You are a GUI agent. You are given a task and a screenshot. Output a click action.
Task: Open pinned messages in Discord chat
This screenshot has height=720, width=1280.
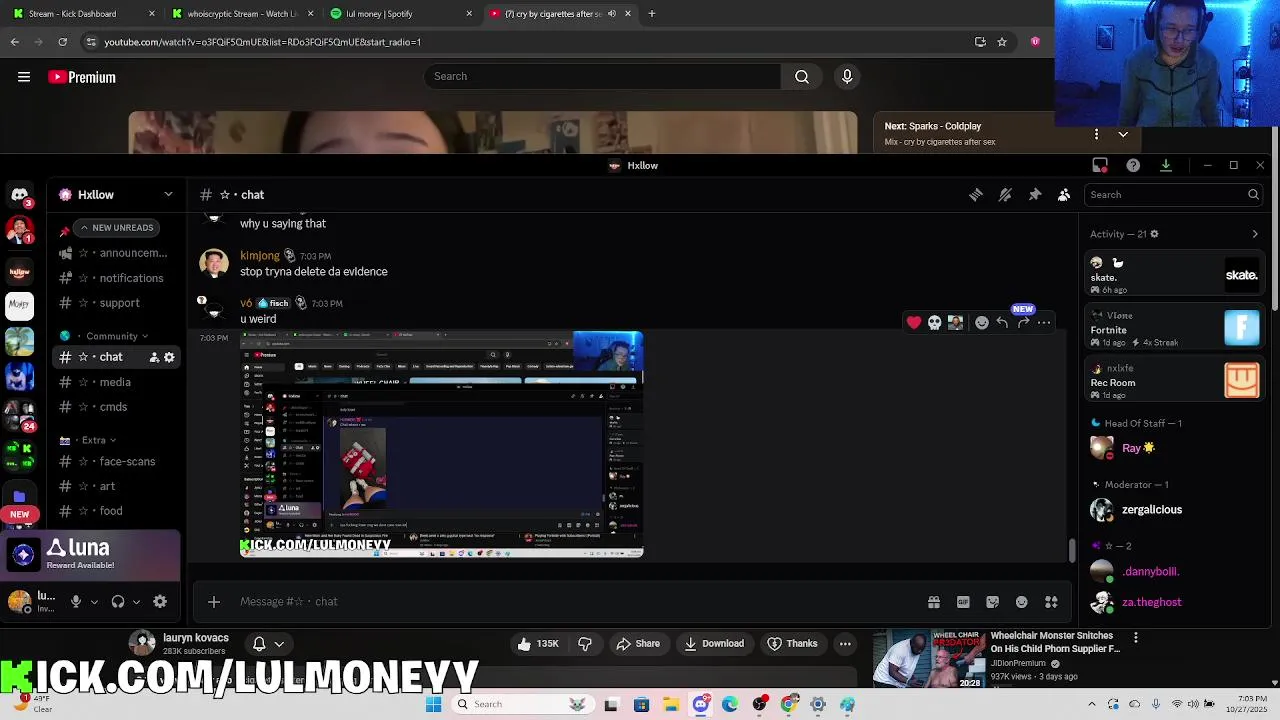[1035, 195]
